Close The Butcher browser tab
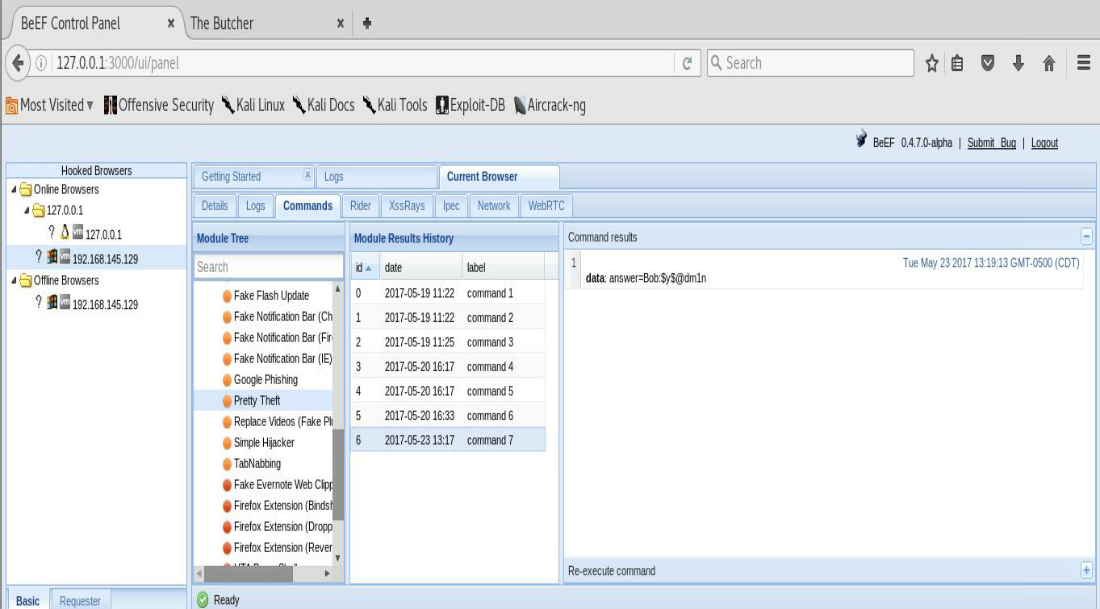Screen dimensions: 1100x609 tap(340, 23)
